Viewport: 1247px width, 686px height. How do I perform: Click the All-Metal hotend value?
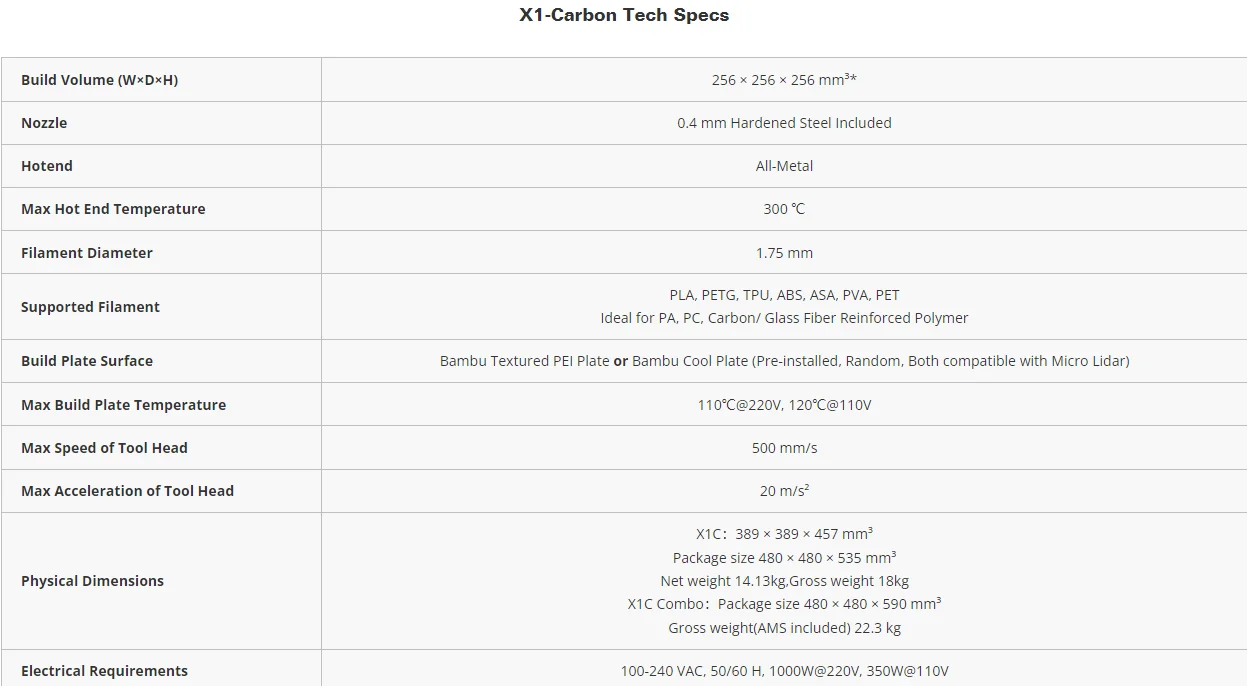click(x=784, y=166)
